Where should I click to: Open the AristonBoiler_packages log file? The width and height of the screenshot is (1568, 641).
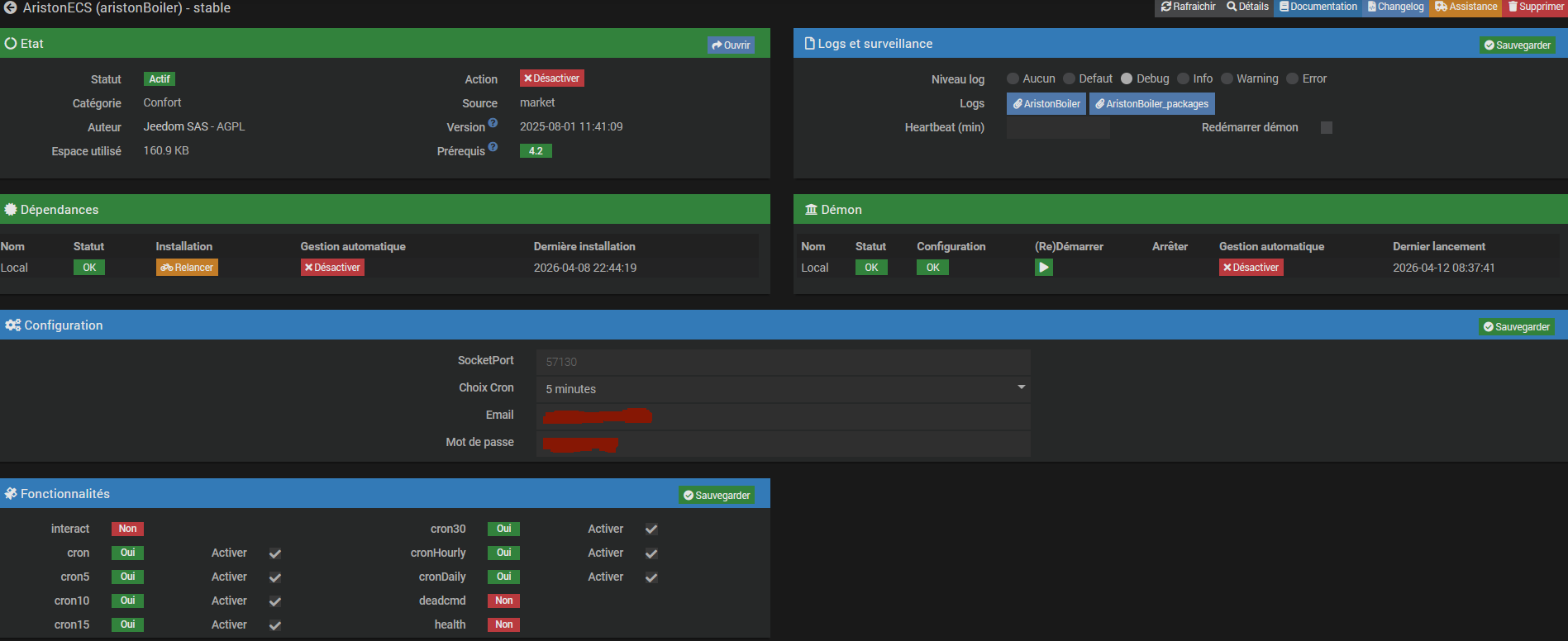coord(1151,104)
